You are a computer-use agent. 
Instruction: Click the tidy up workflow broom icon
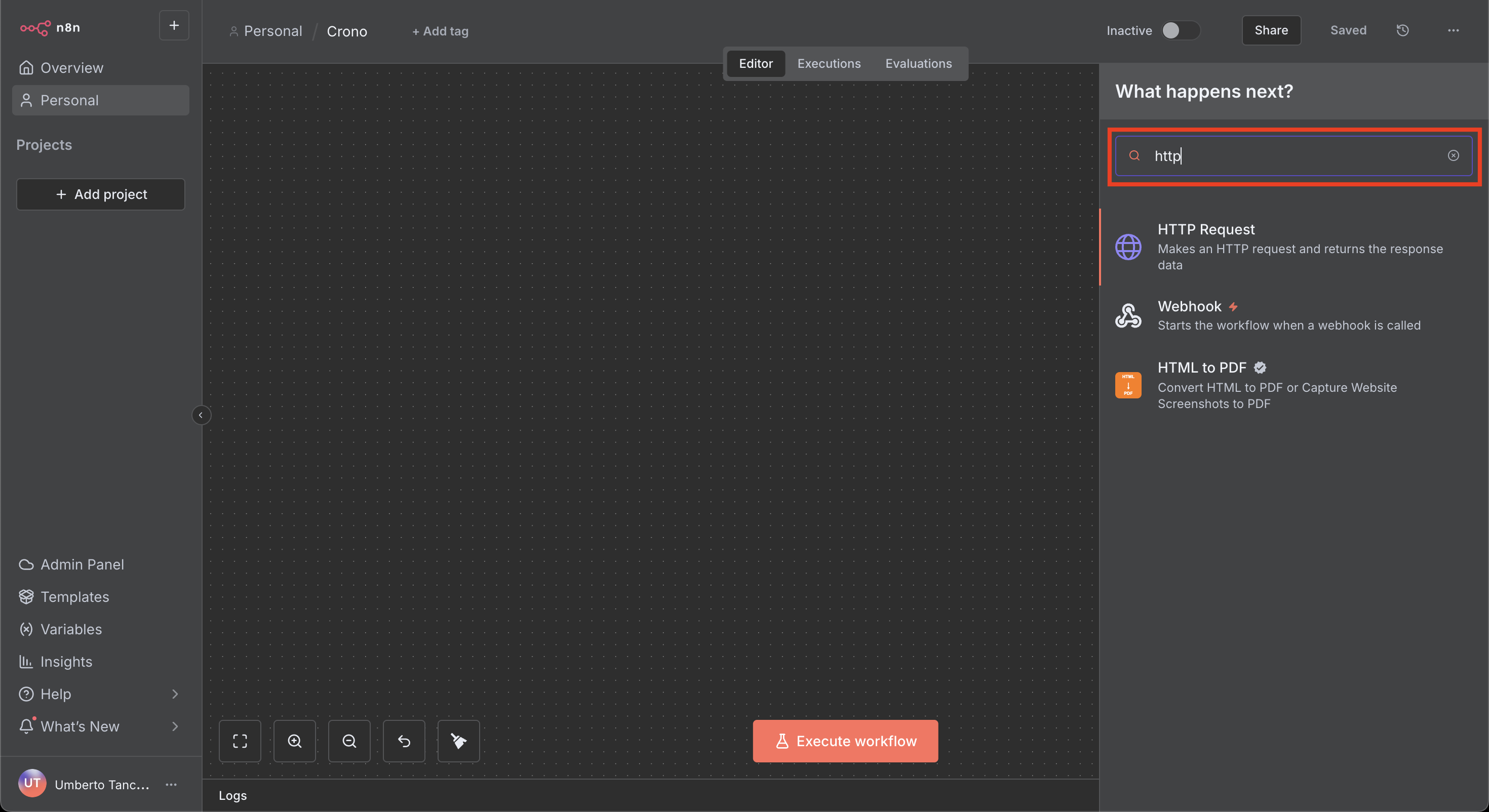458,741
